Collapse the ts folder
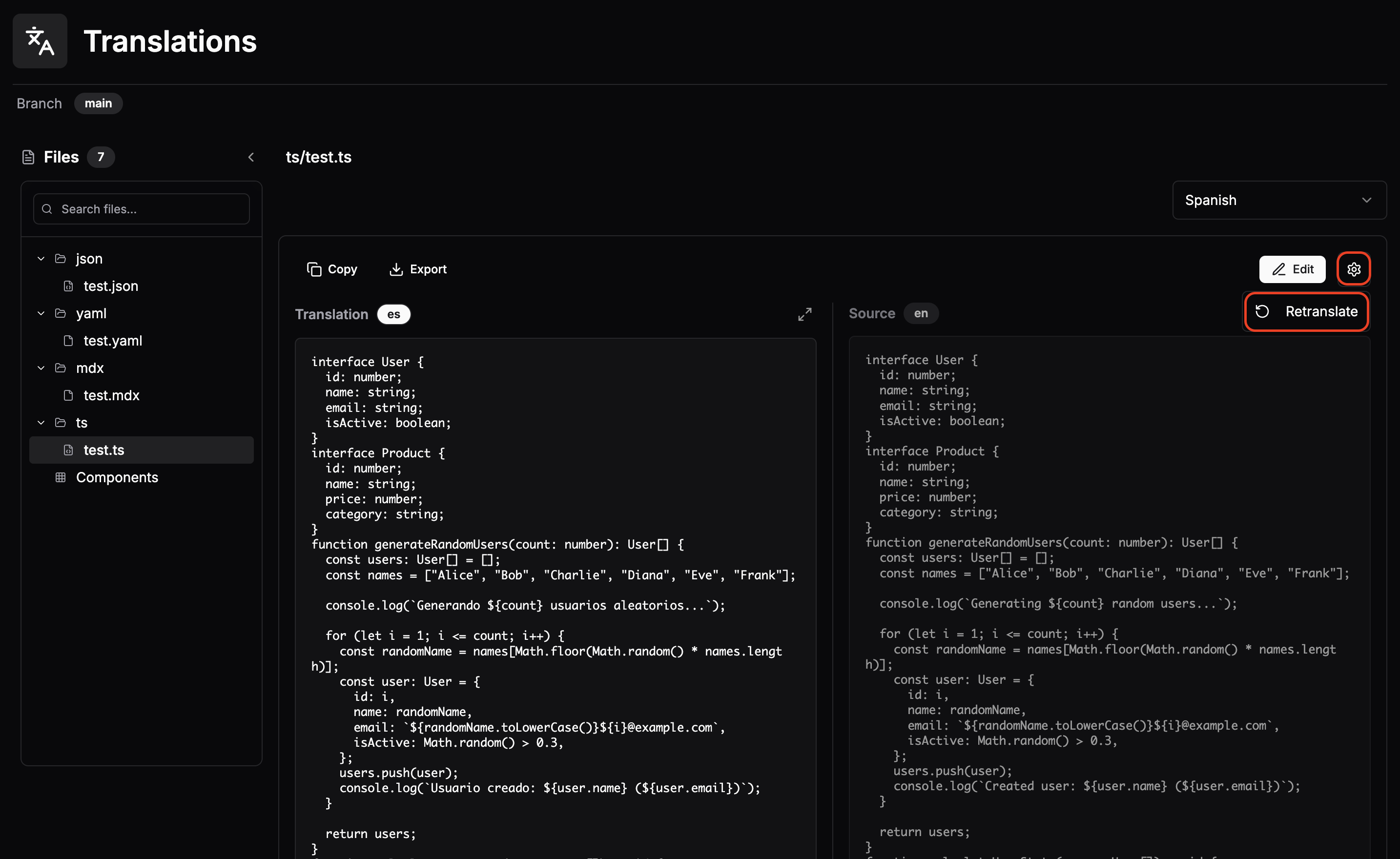Viewport: 1400px width, 859px height. pyautogui.click(x=41, y=423)
